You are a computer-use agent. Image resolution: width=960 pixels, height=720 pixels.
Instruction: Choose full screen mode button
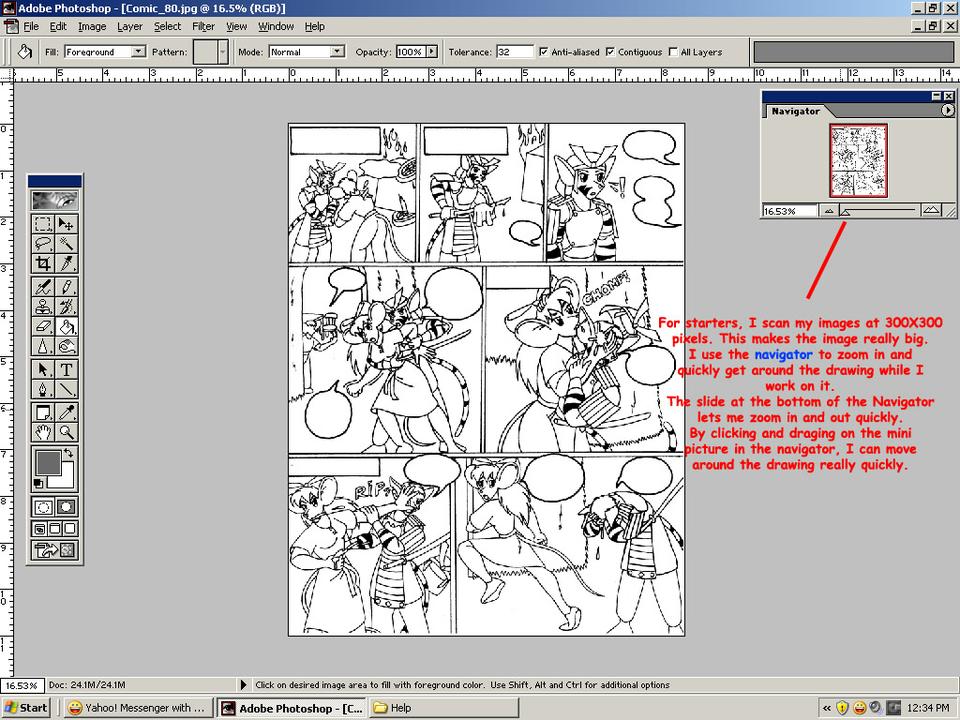tap(70, 528)
